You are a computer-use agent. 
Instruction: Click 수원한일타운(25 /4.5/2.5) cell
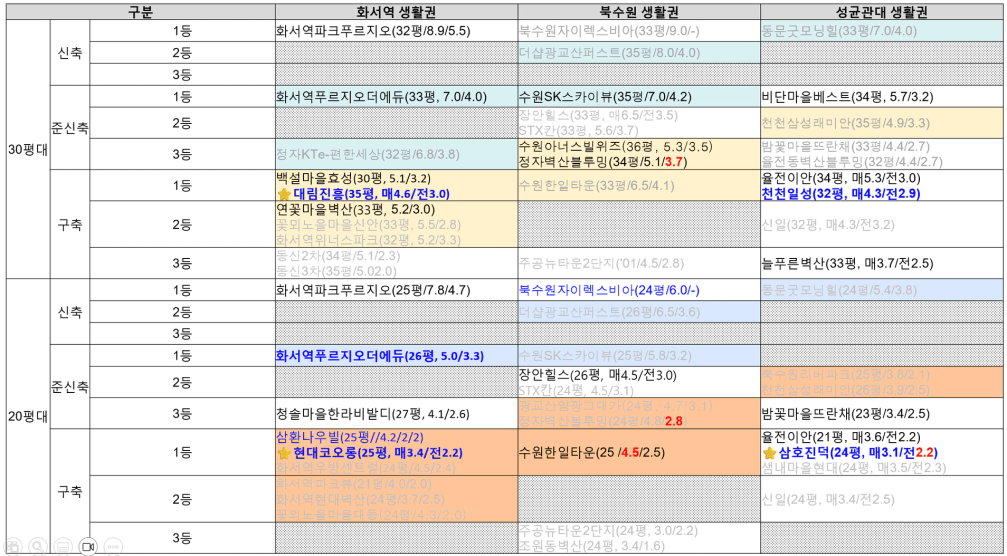click(639, 452)
